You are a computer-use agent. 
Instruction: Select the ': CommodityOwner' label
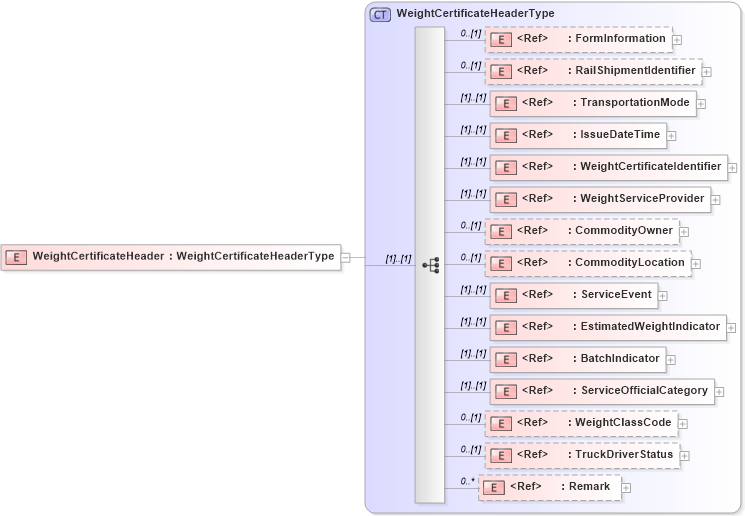(621, 230)
